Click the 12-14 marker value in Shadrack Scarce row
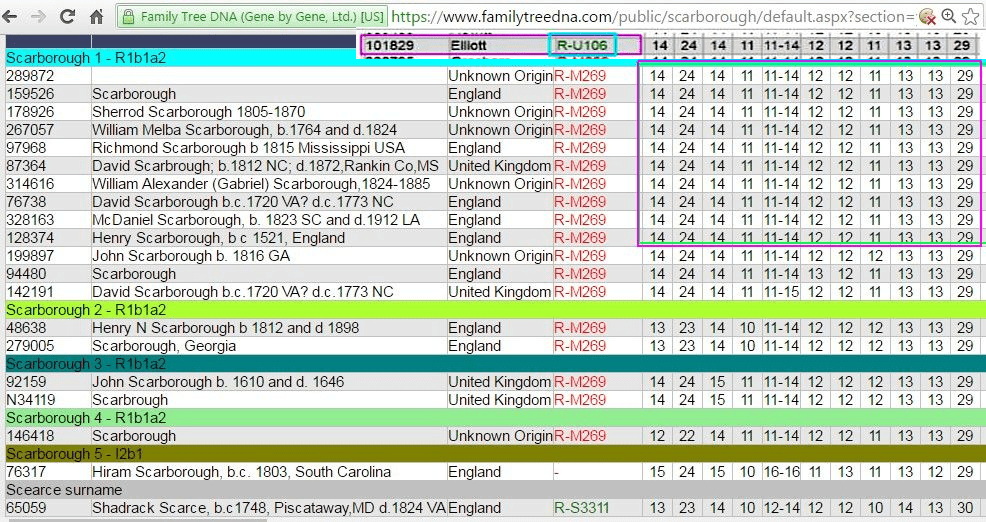986x522 pixels. point(782,508)
